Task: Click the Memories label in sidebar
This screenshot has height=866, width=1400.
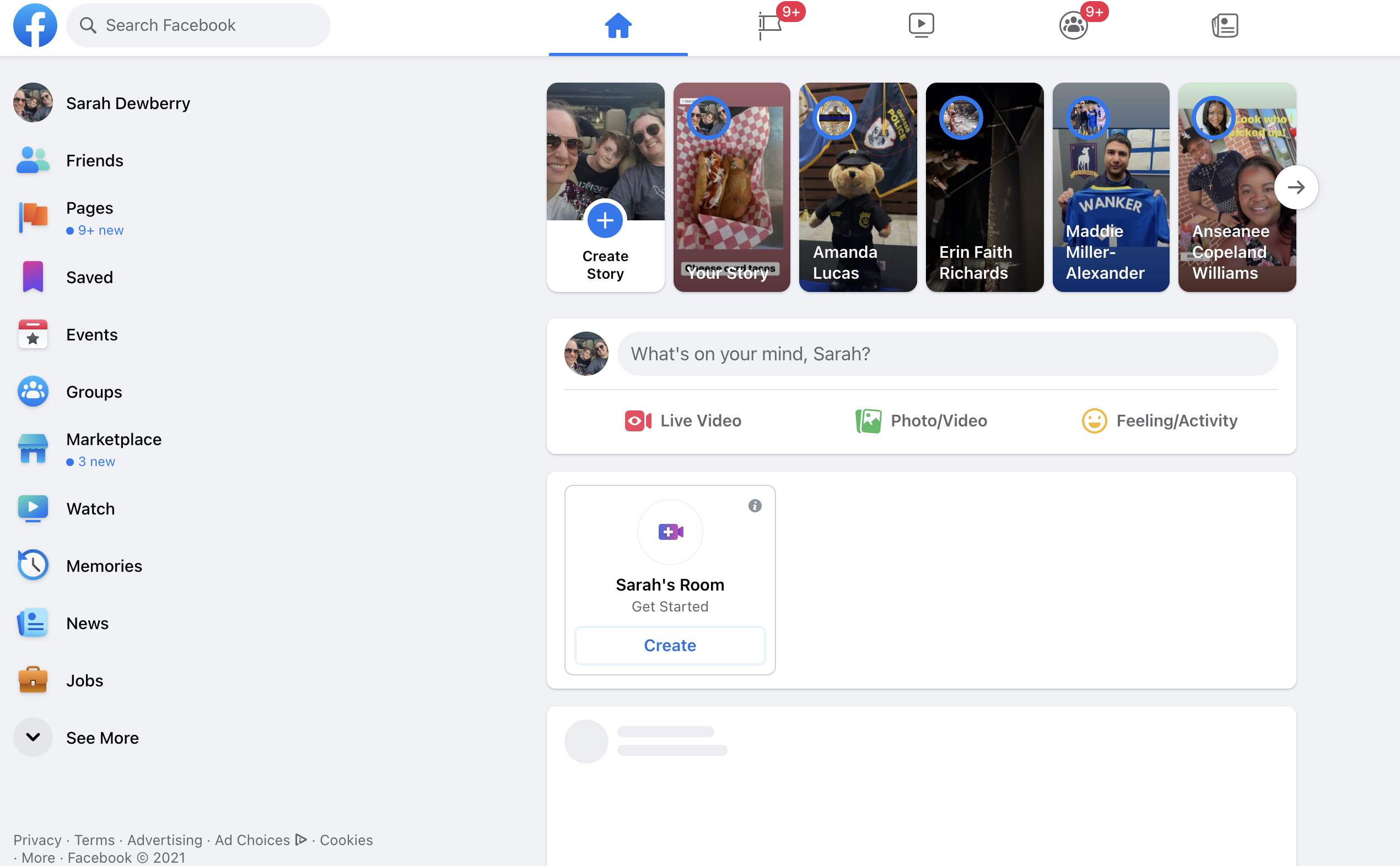Action: pyautogui.click(x=104, y=566)
